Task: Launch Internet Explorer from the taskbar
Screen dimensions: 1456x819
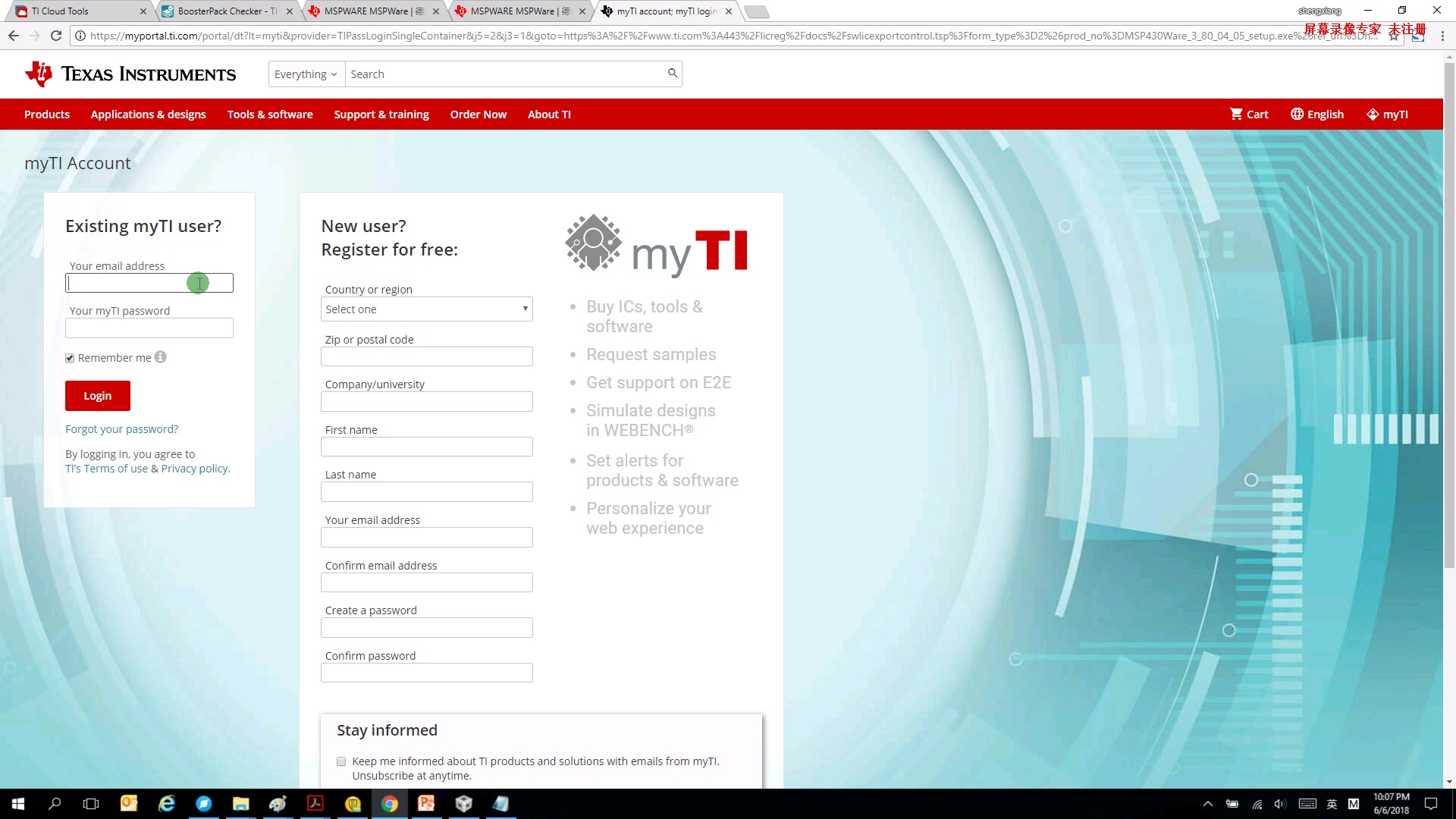Action: pyautogui.click(x=166, y=804)
